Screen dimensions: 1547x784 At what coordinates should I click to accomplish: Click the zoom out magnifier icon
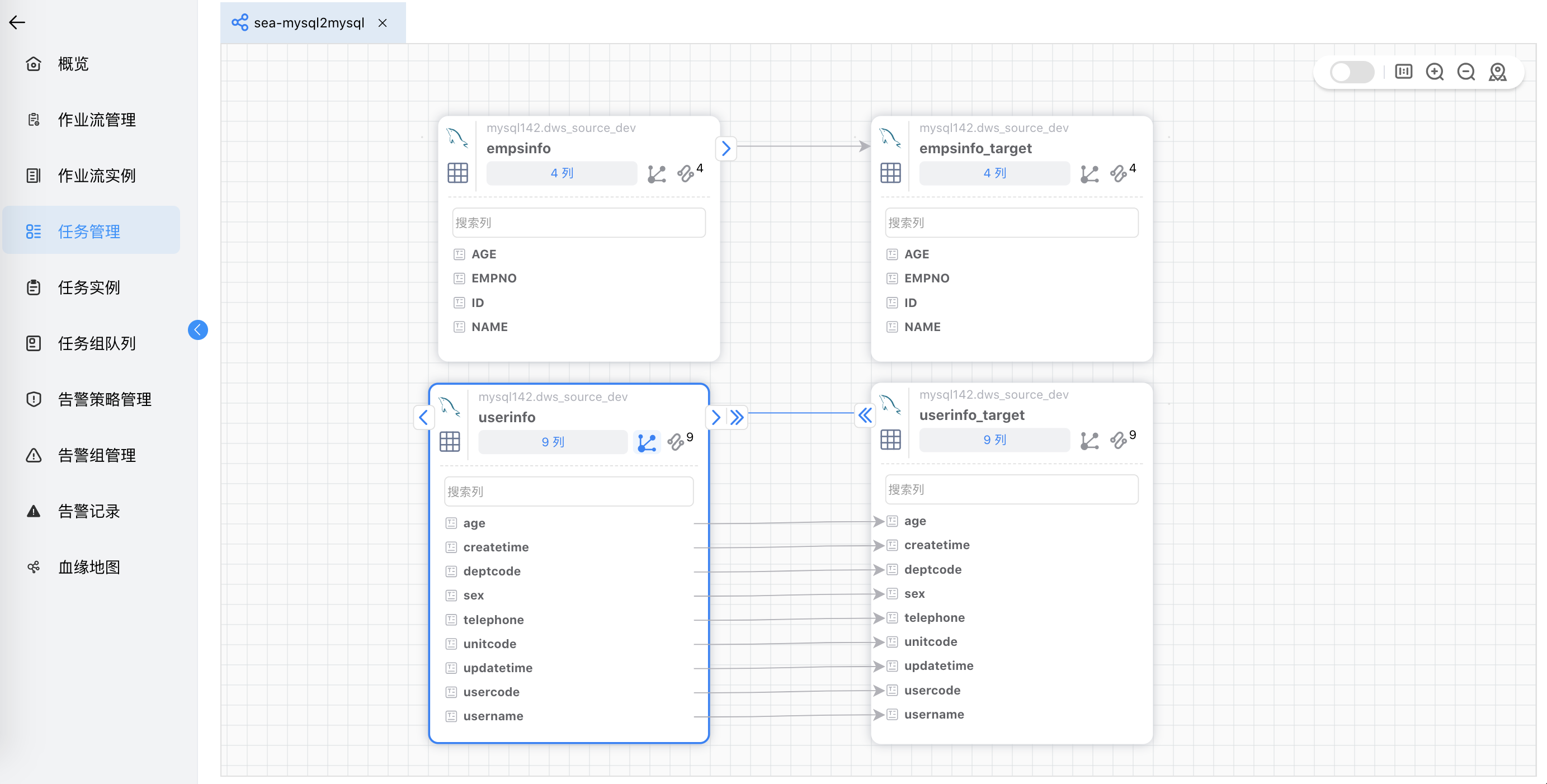click(1466, 73)
